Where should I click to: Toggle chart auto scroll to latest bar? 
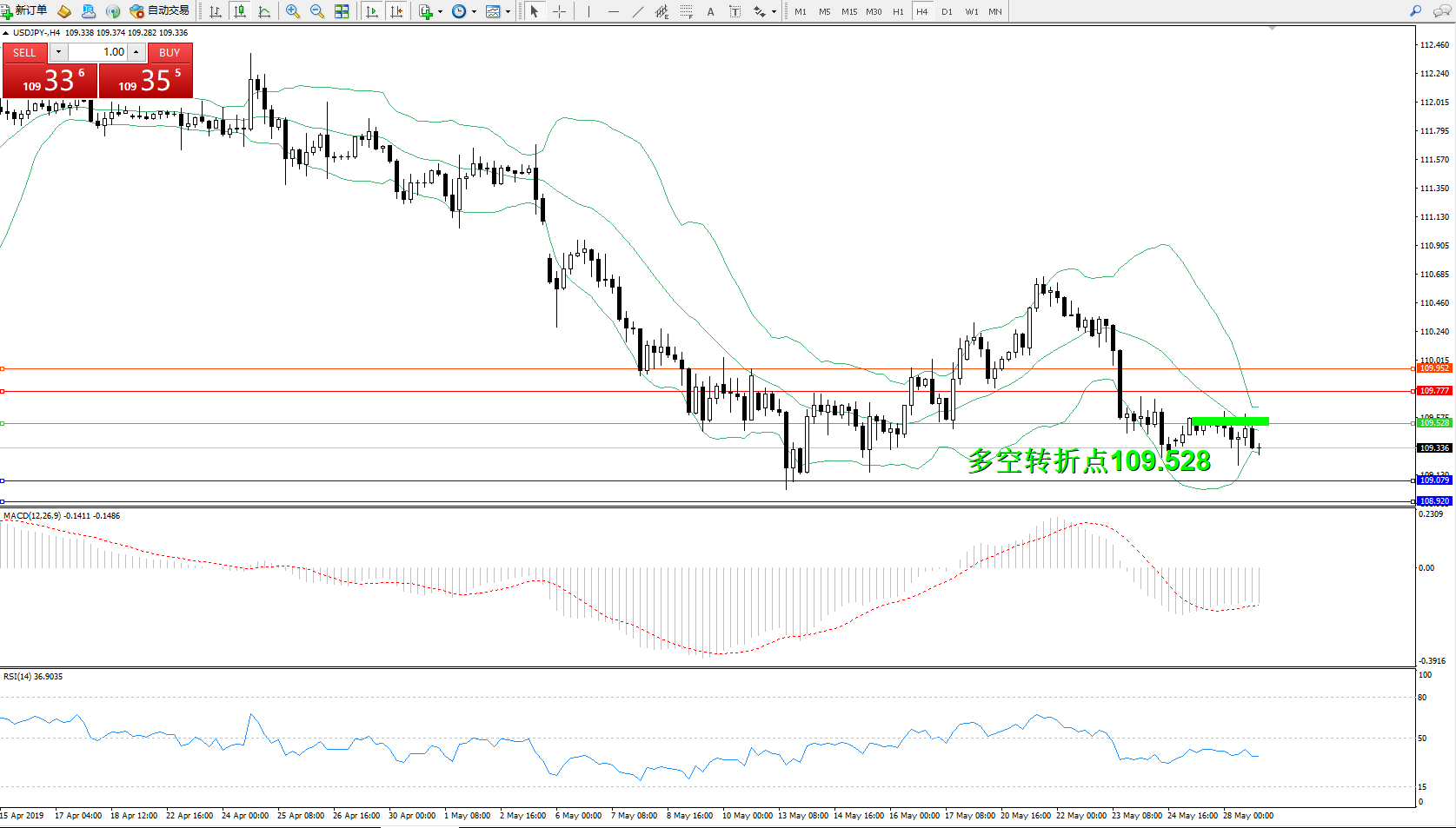pos(372,11)
